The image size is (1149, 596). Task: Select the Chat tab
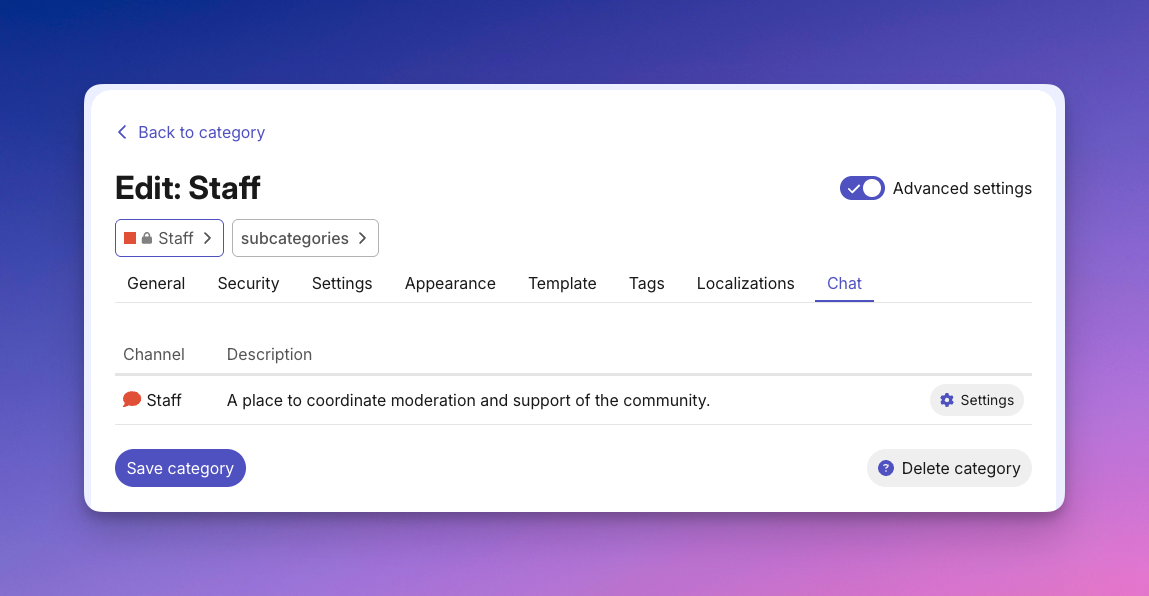(844, 284)
